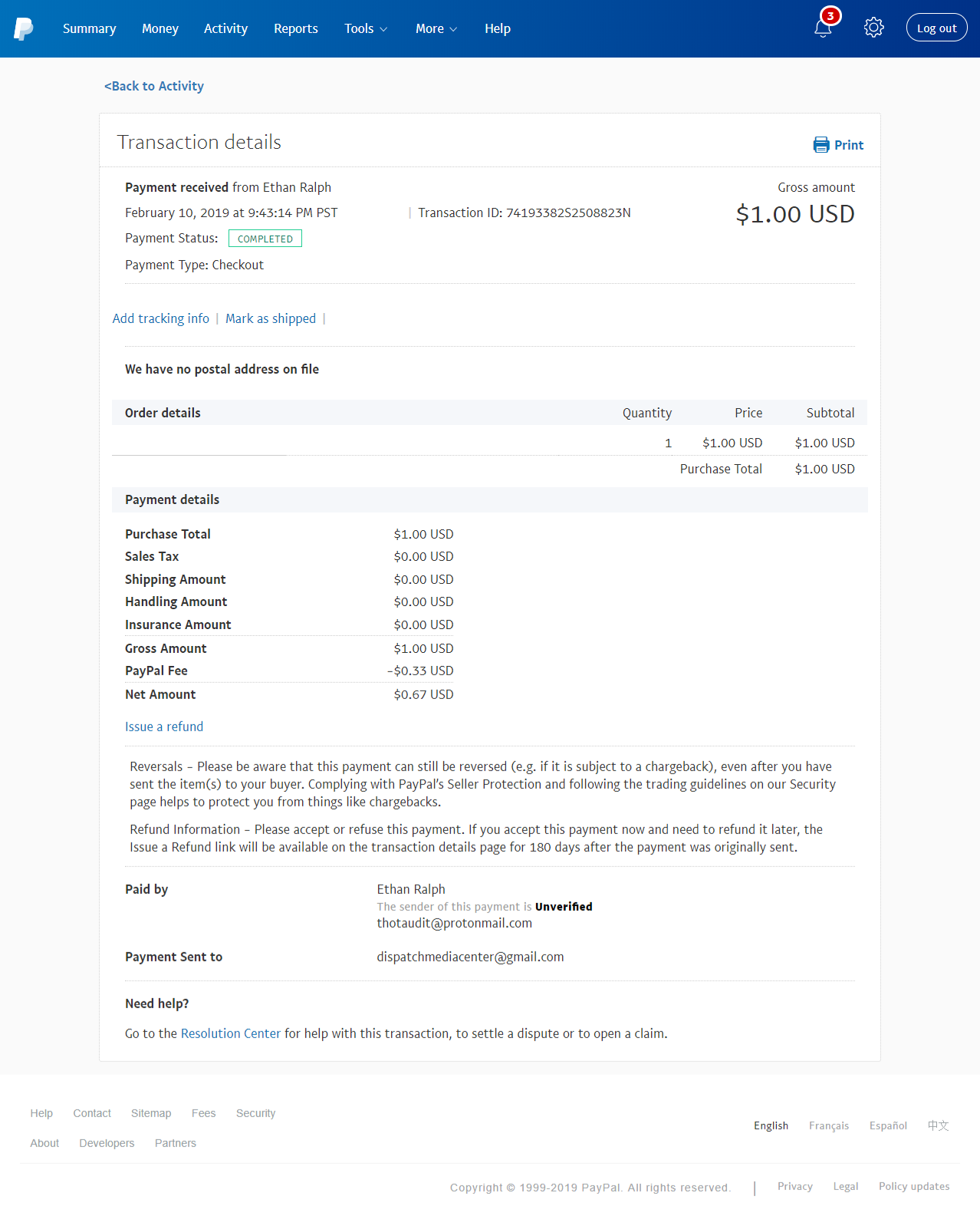
Task: Click the Net Amount value $0.67 USD
Action: tap(423, 694)
